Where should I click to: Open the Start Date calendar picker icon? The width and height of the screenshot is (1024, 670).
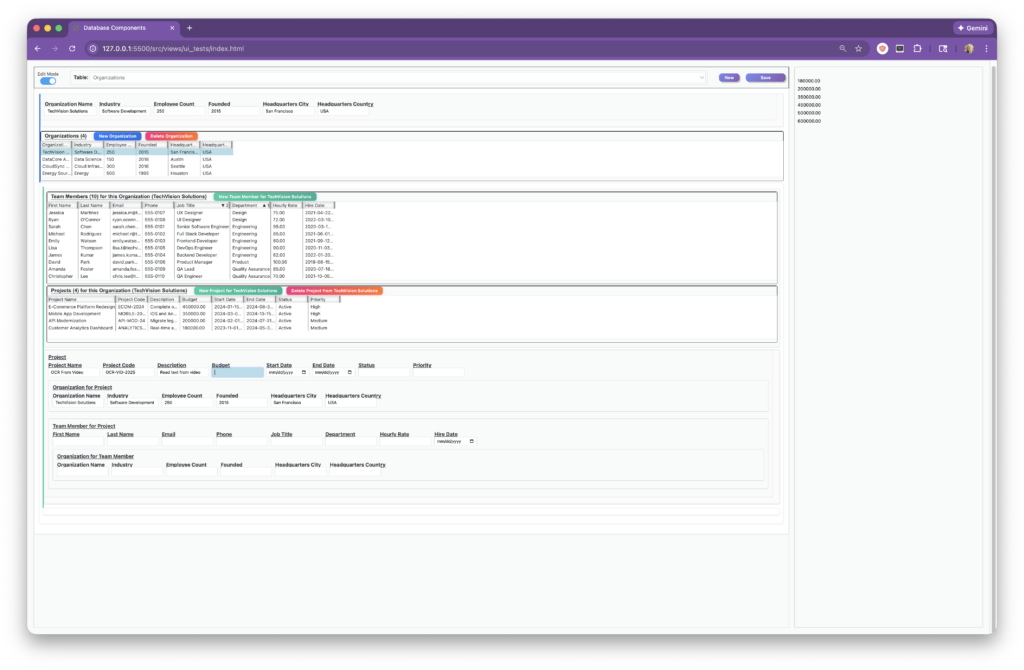304,372
